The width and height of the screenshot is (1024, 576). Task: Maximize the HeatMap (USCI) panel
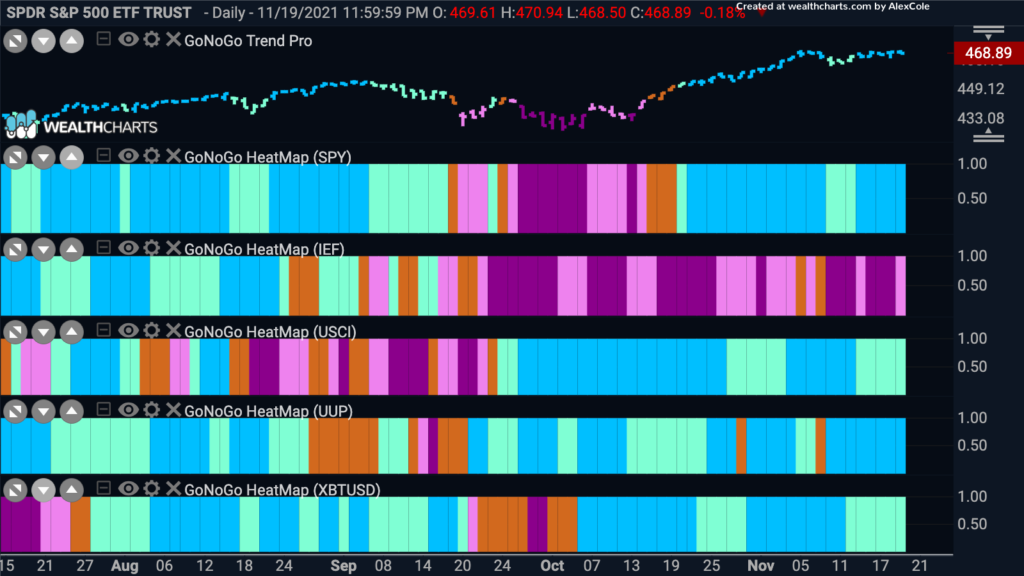tap(15, 332)
